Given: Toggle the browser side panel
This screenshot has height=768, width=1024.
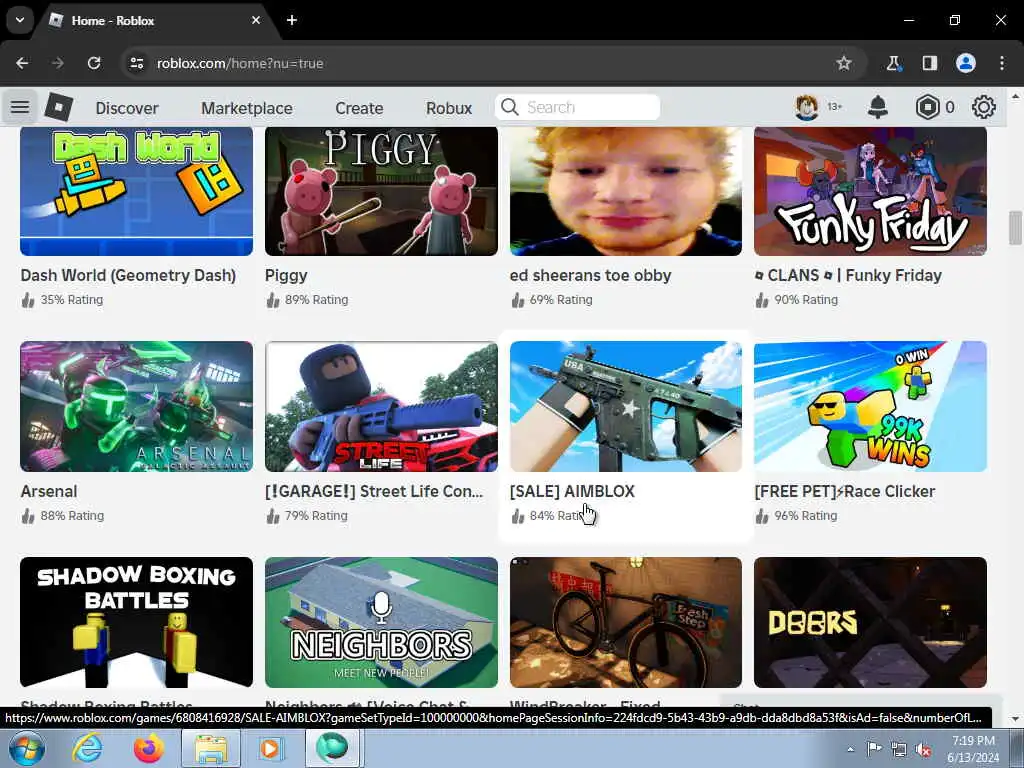Looking at the screenshot, I should click(x=929, y=63).
